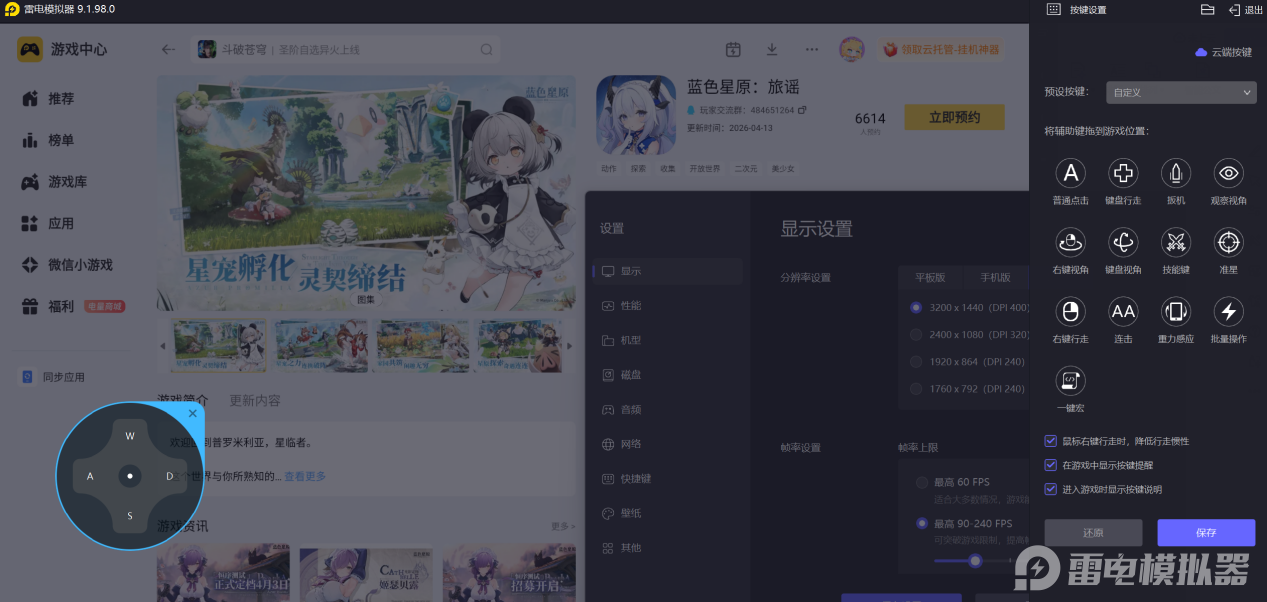Screen dimensions: 1267x602
Task: Select the 观察视角 eye icon
Action: pyautogui.click(x=1229, y=173)
